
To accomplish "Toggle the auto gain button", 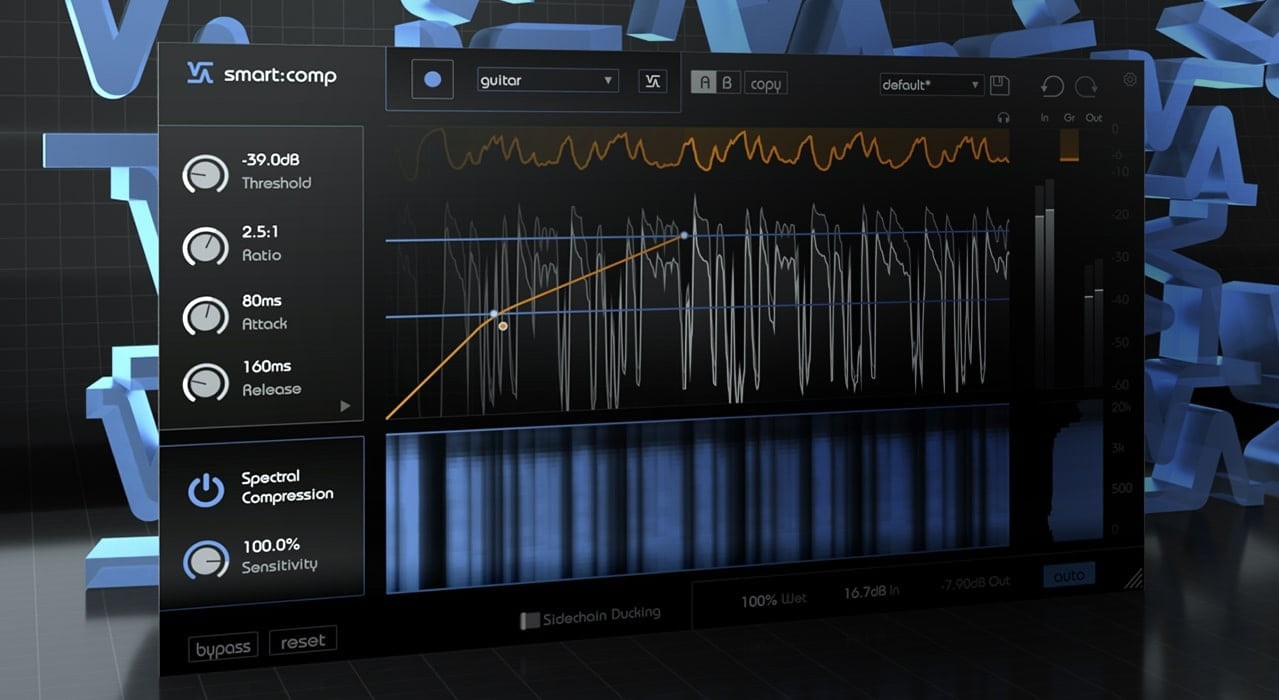I will tap(1068, 576).
